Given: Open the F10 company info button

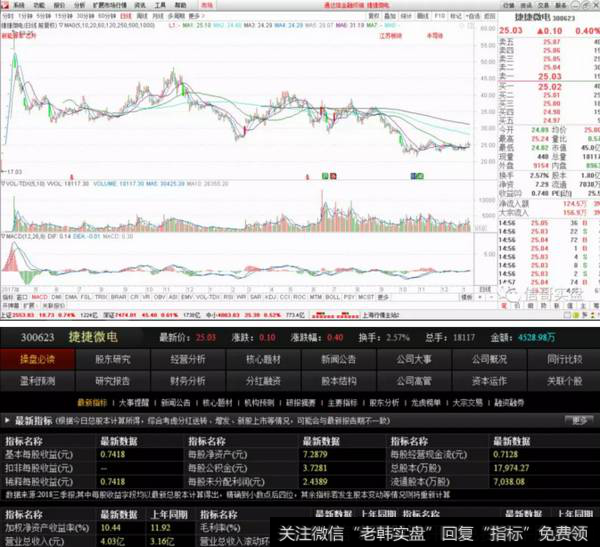Looking at the screenshot, I should point(440,16).
